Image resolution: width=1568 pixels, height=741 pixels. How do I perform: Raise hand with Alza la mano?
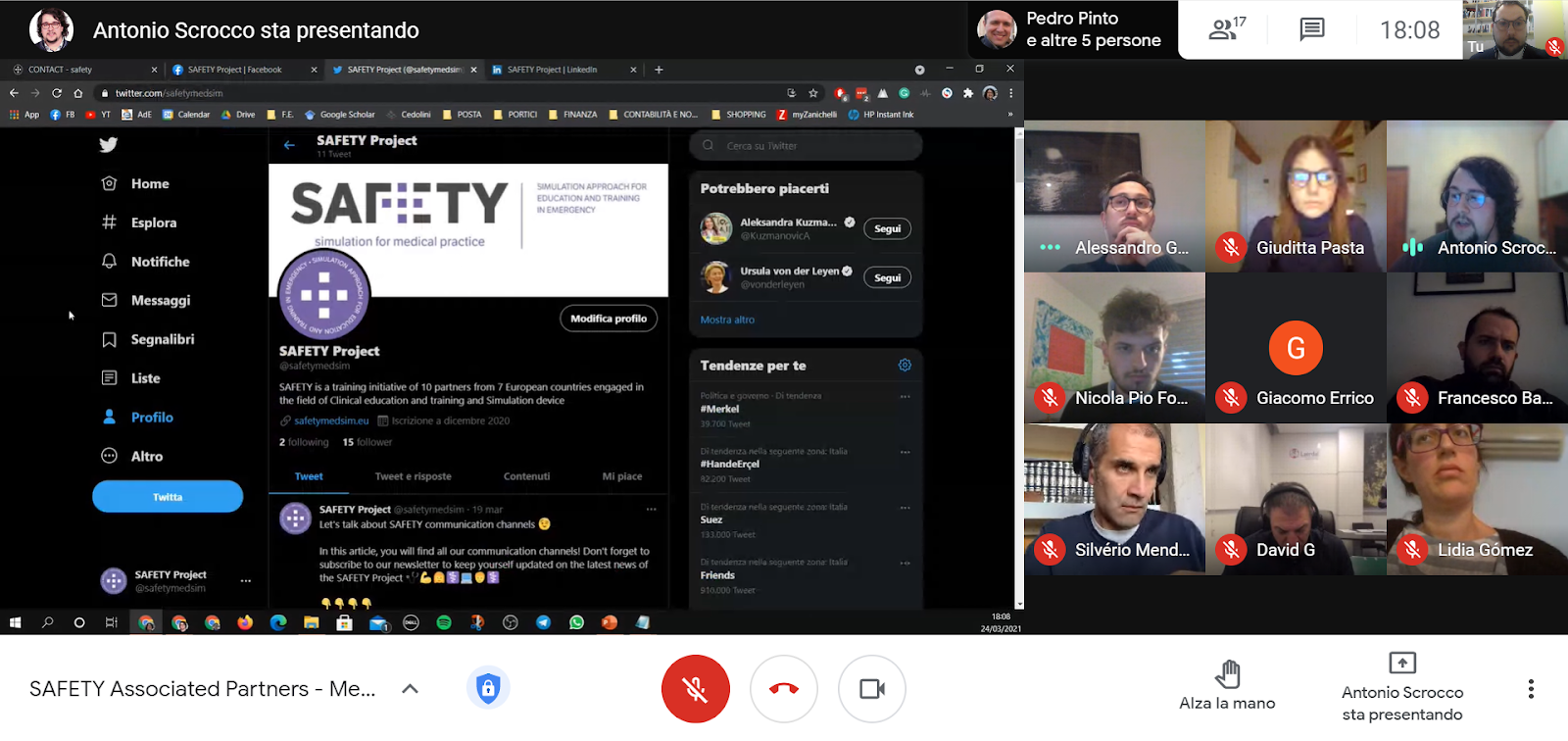click(x=1227, y=685)
